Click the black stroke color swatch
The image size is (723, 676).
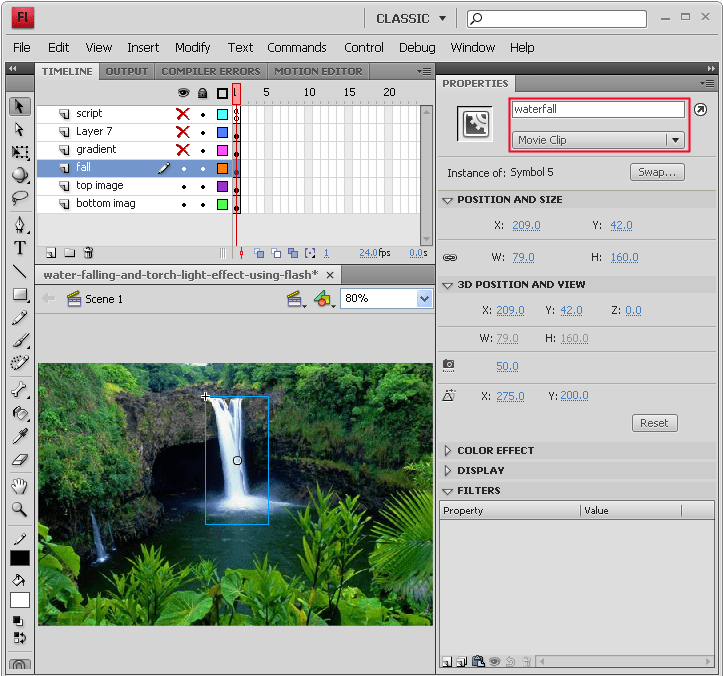(x=20, y=558)
